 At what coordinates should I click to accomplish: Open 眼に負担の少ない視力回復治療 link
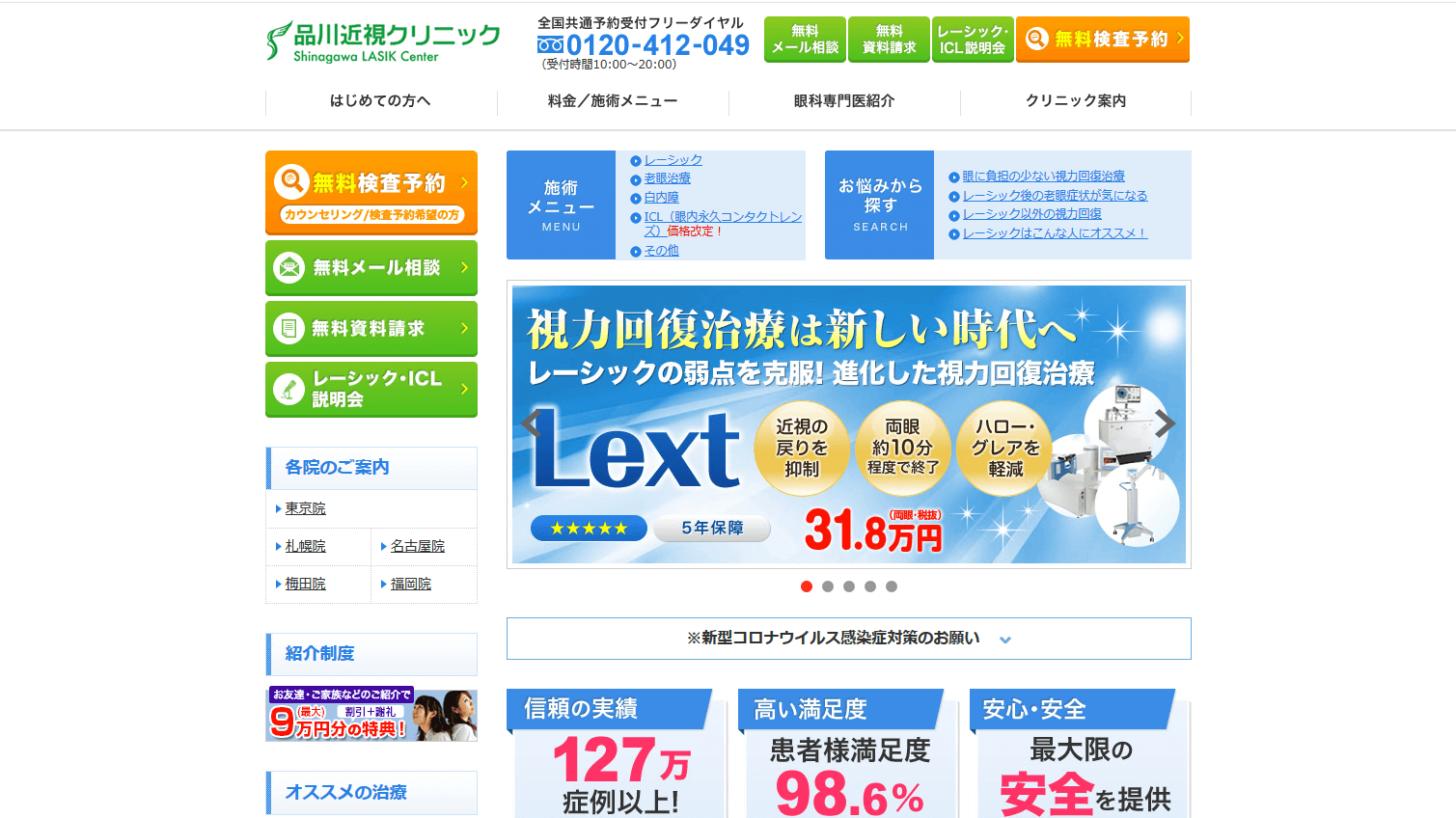(1044, 177)
